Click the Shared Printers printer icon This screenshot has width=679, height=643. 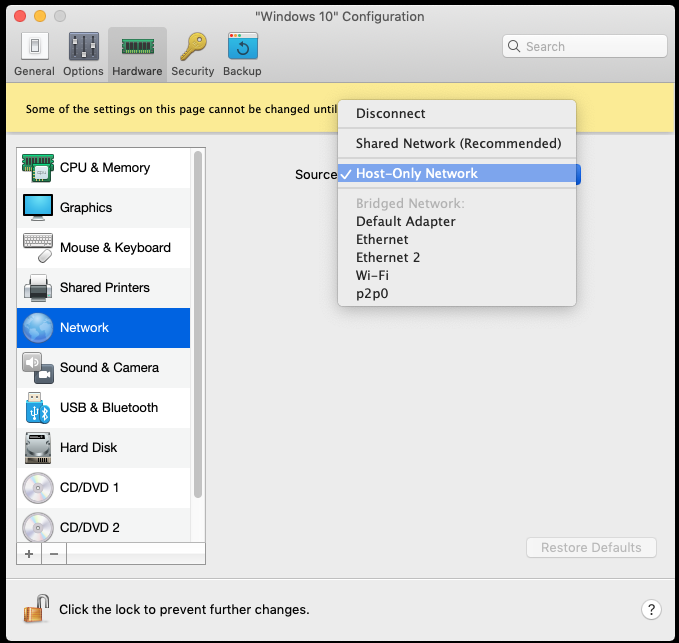pyautogui.click(x=38, y=288)
